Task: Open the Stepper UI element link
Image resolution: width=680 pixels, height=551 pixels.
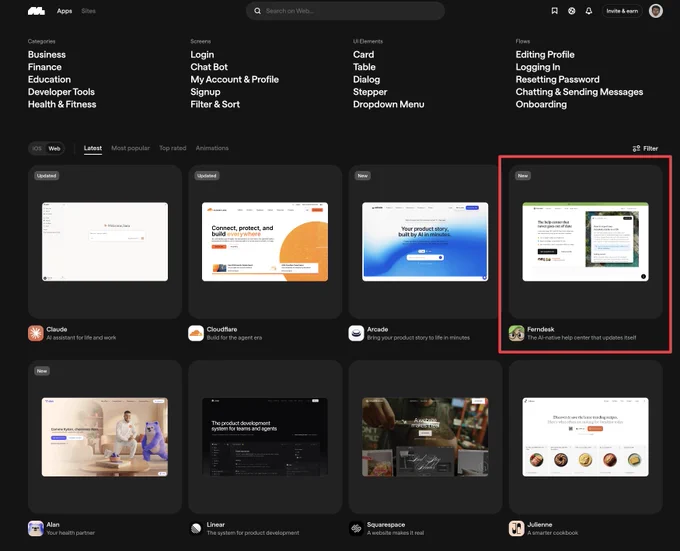Action: [370, 92]
